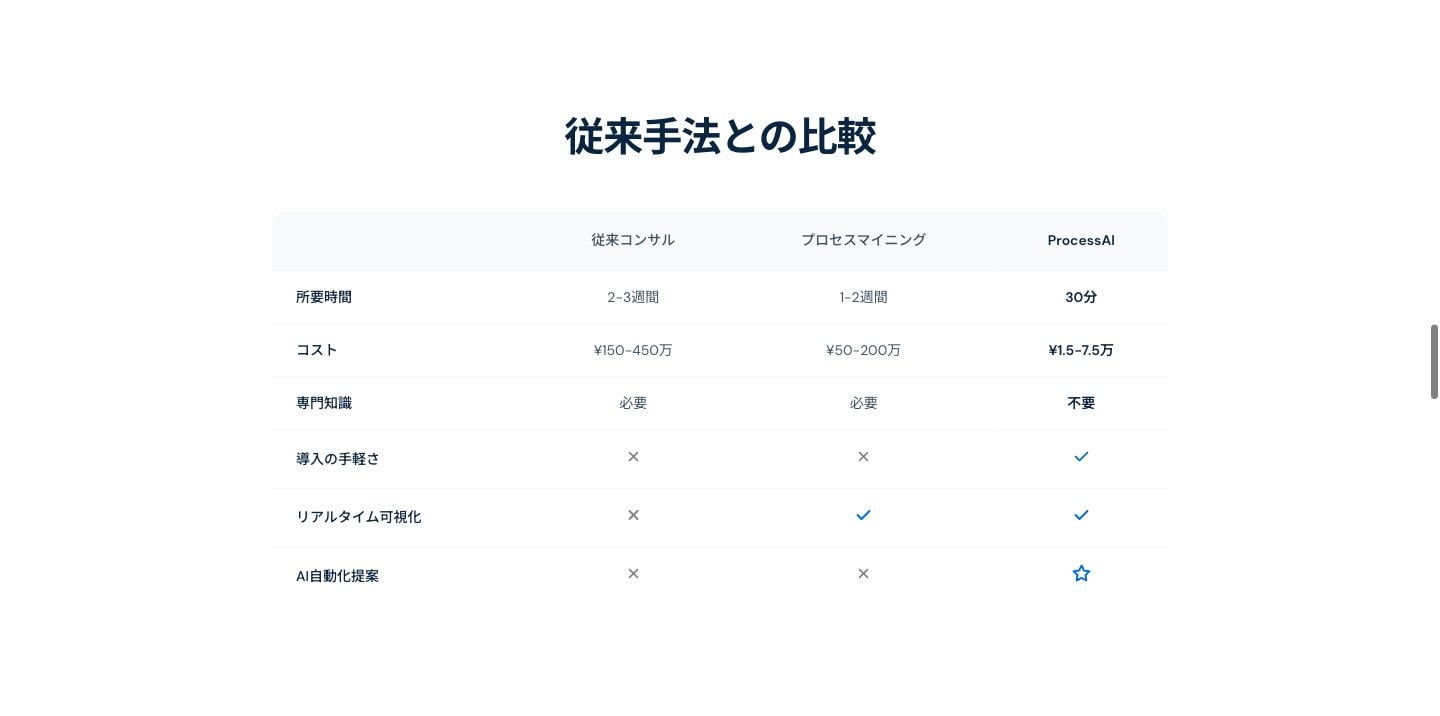Click the 専門知識 row label
The width and height of the screenshot is (1440, 716).
point(324,403)
